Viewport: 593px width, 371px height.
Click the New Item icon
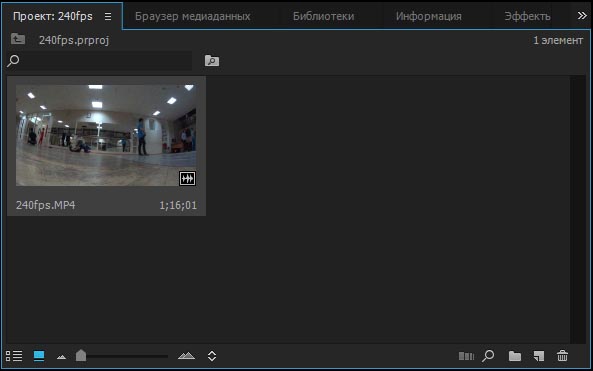539,356
